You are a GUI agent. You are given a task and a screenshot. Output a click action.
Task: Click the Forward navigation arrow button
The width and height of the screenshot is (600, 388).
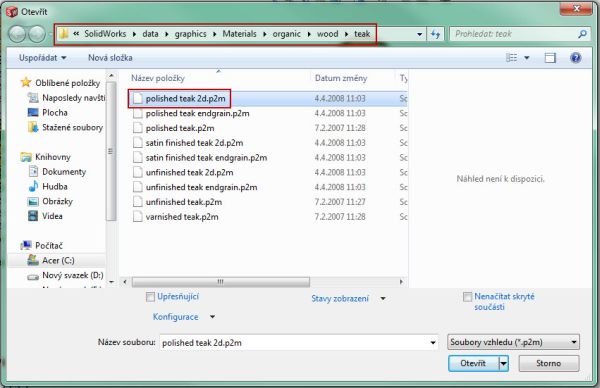[x=37, y=34]
